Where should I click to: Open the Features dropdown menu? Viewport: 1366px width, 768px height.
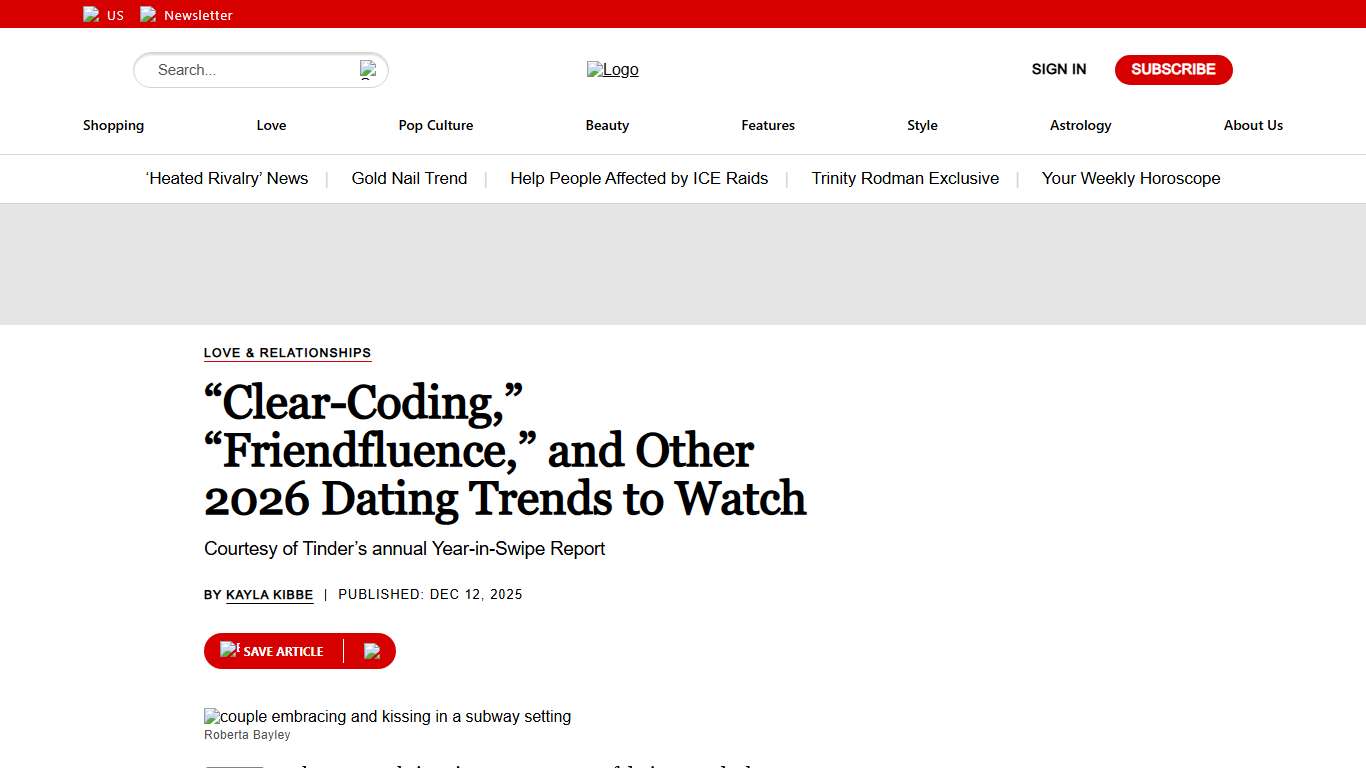tap(767, 125)
